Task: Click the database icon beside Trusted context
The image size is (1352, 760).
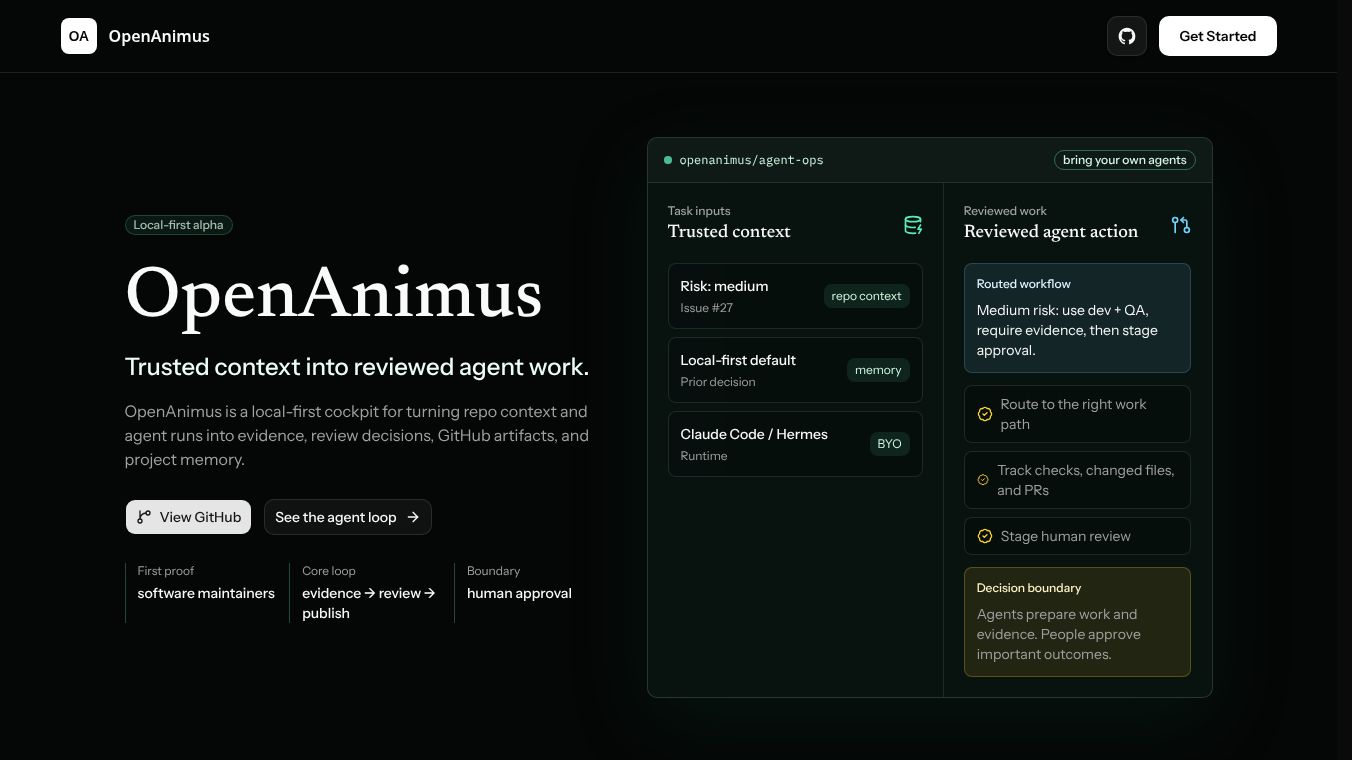Action: (912, 225)
